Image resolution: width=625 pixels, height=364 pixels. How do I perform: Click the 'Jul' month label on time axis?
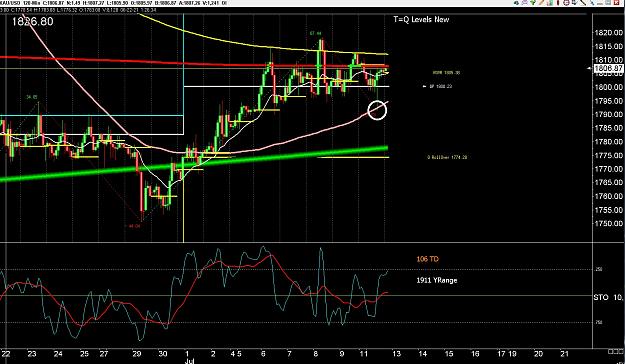(x=189, y=361)
